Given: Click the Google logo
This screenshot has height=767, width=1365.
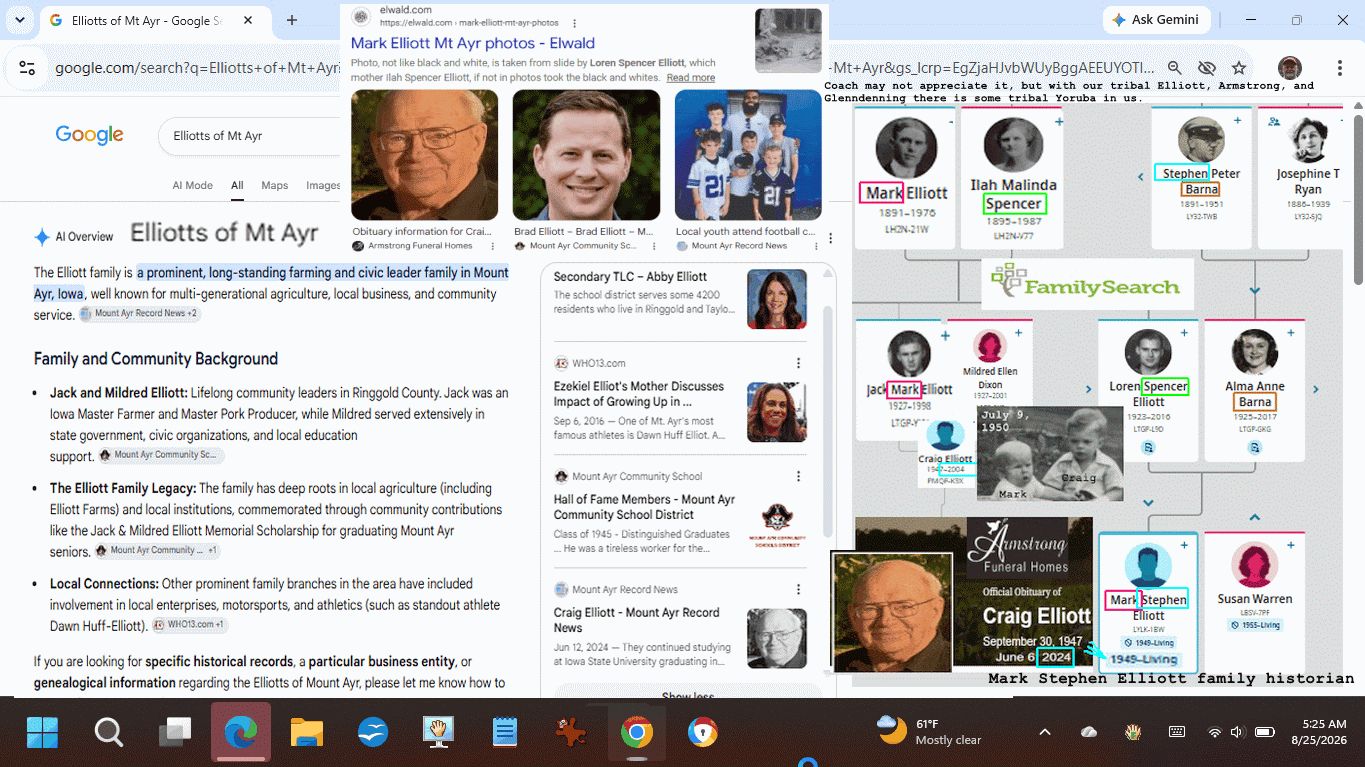Looking at the screenshot, I should [x=89, y=135].
